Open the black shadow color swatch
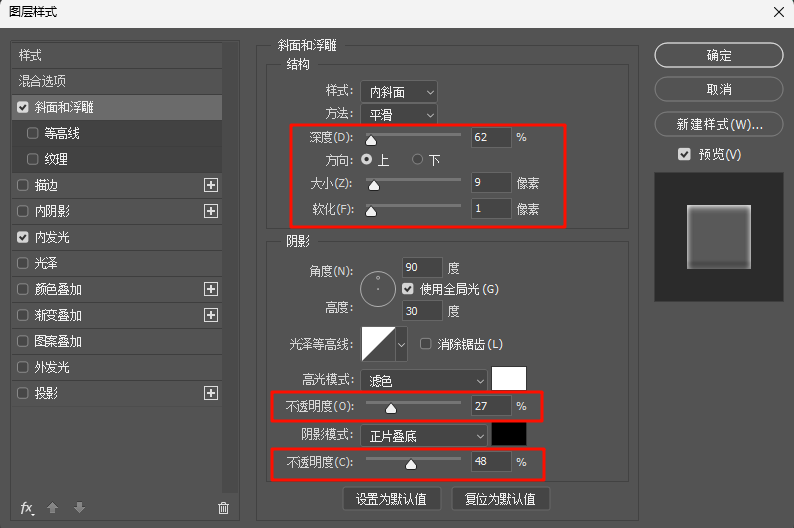The width and height of the screenshot is (794, 528). click(509, 434)
